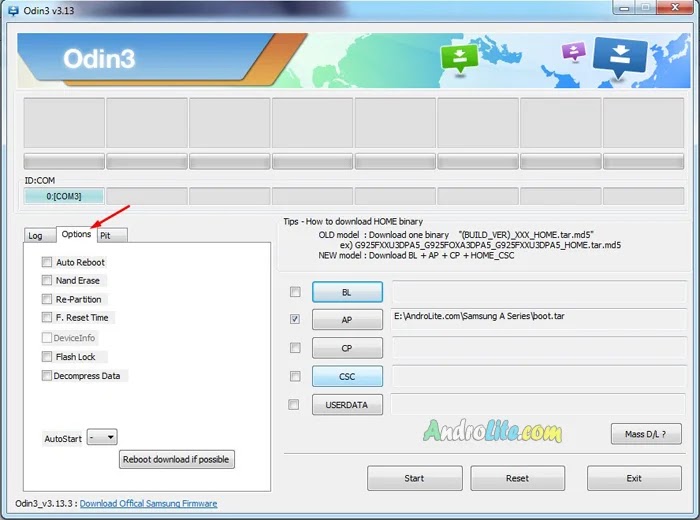Click the Reset button

click(517, 478)
